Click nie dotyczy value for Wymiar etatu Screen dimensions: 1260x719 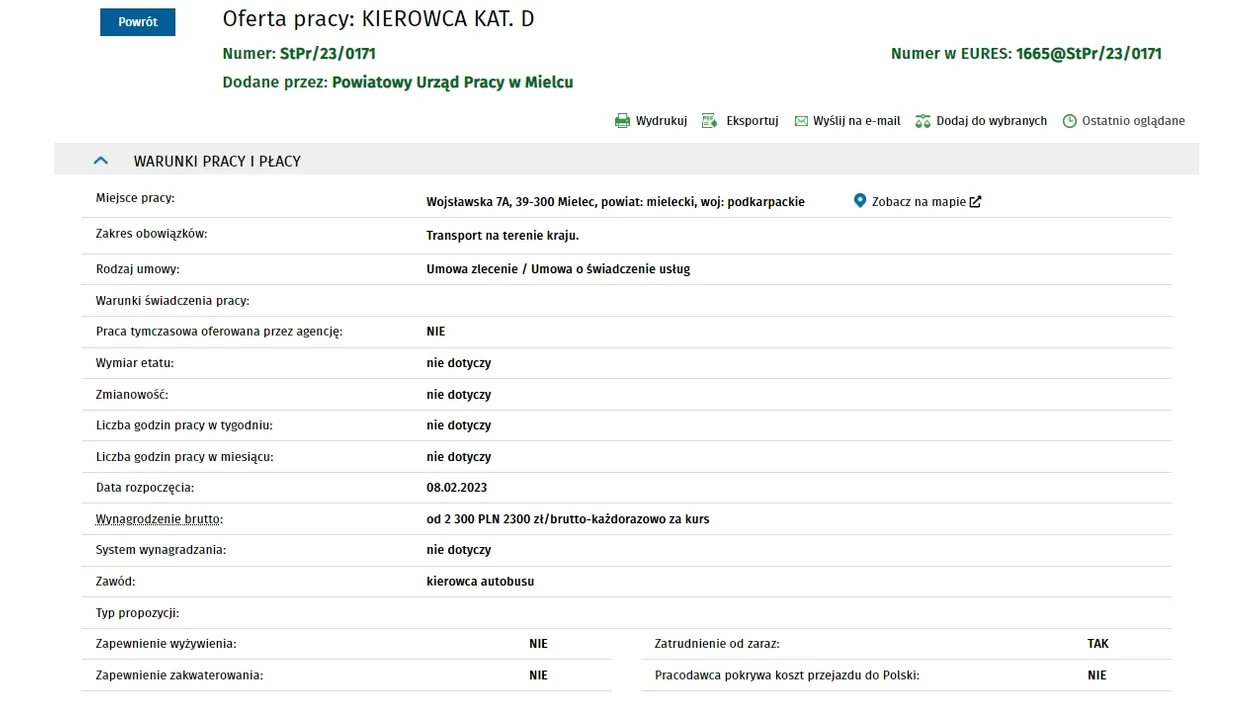coord(459,363)
